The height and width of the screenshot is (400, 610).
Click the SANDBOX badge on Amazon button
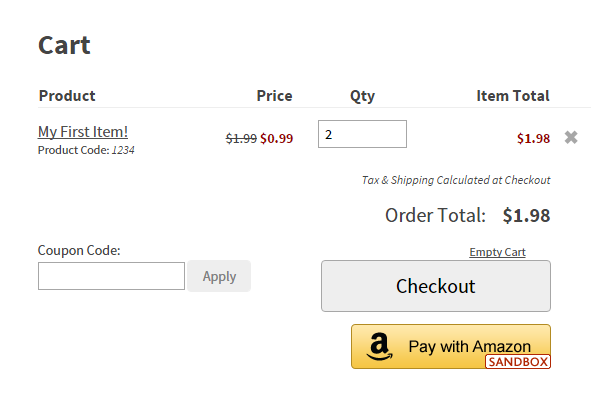[518, 362]
